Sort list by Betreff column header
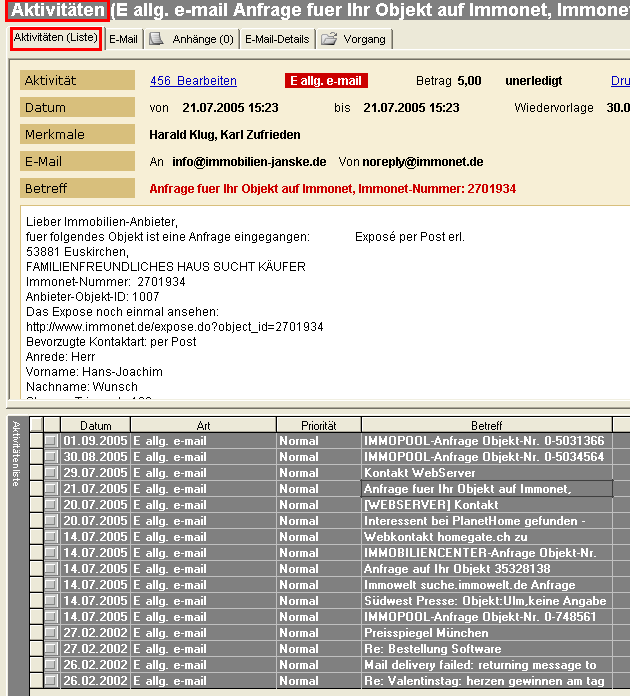 pos(487,426)
